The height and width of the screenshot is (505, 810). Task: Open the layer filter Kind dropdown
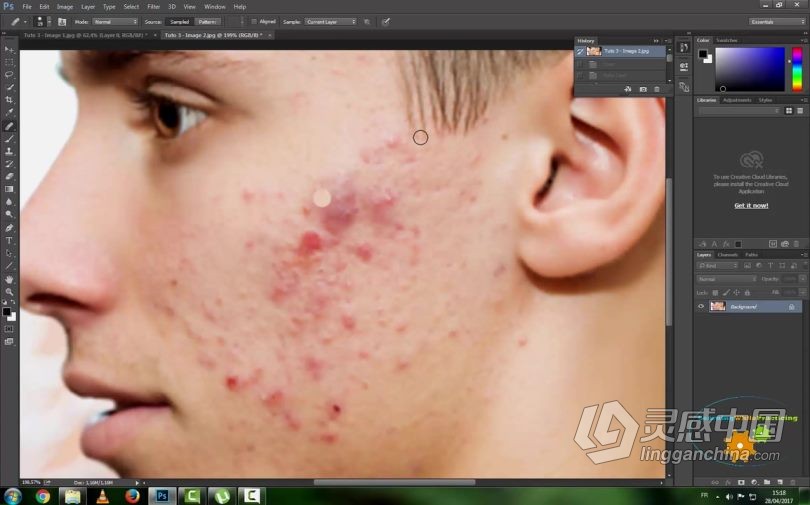(x=718, y=265)
